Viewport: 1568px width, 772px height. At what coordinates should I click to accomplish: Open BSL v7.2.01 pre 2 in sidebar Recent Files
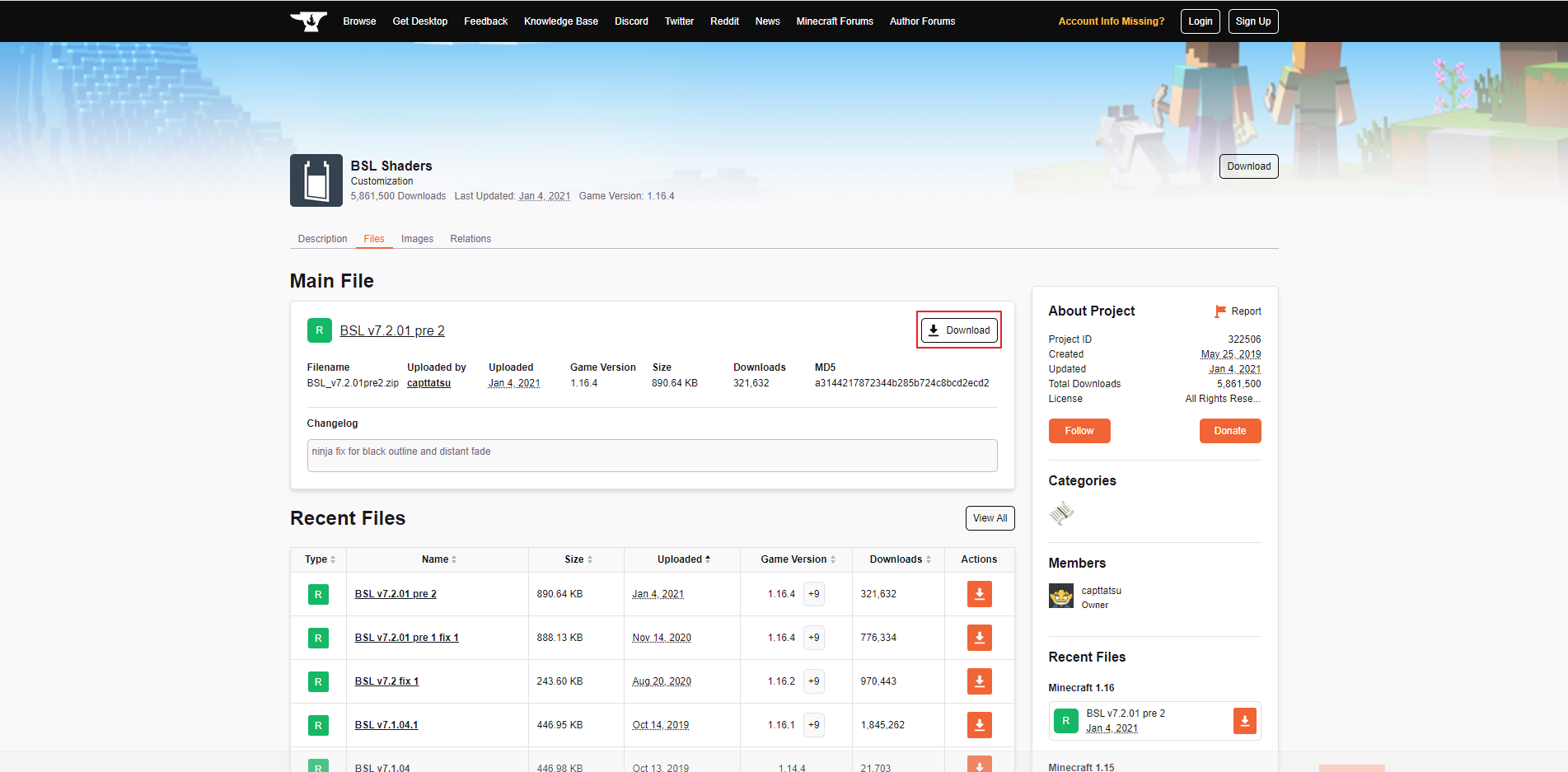click(x=1126, y=714)
